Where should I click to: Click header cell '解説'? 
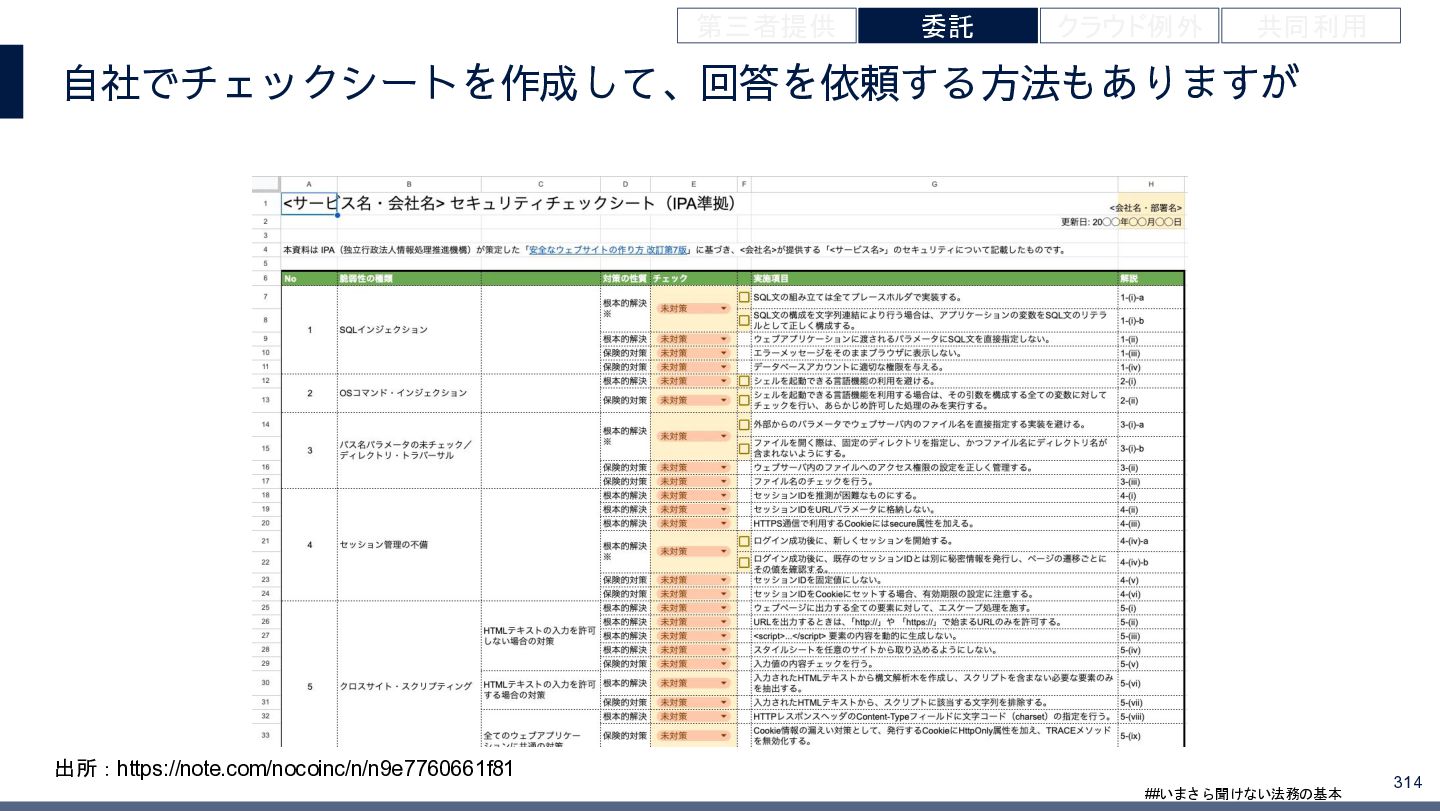pos(1151,278)
